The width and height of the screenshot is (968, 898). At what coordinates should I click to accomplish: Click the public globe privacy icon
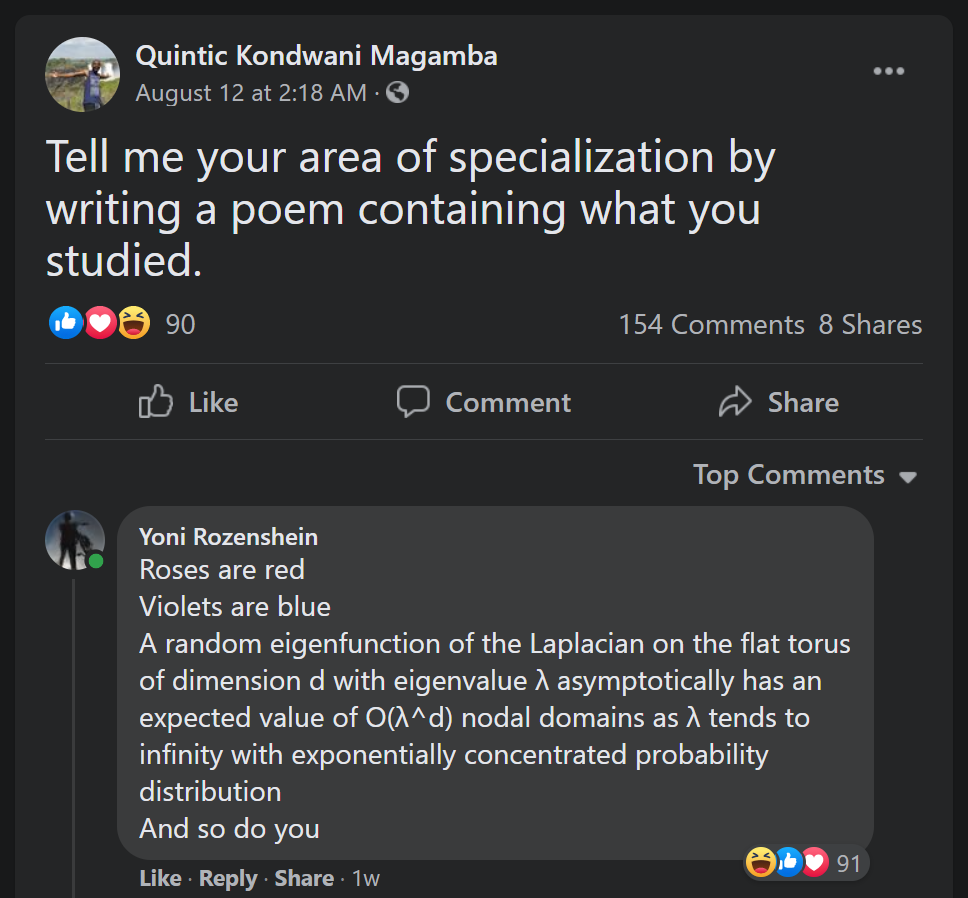click(397, 93)
